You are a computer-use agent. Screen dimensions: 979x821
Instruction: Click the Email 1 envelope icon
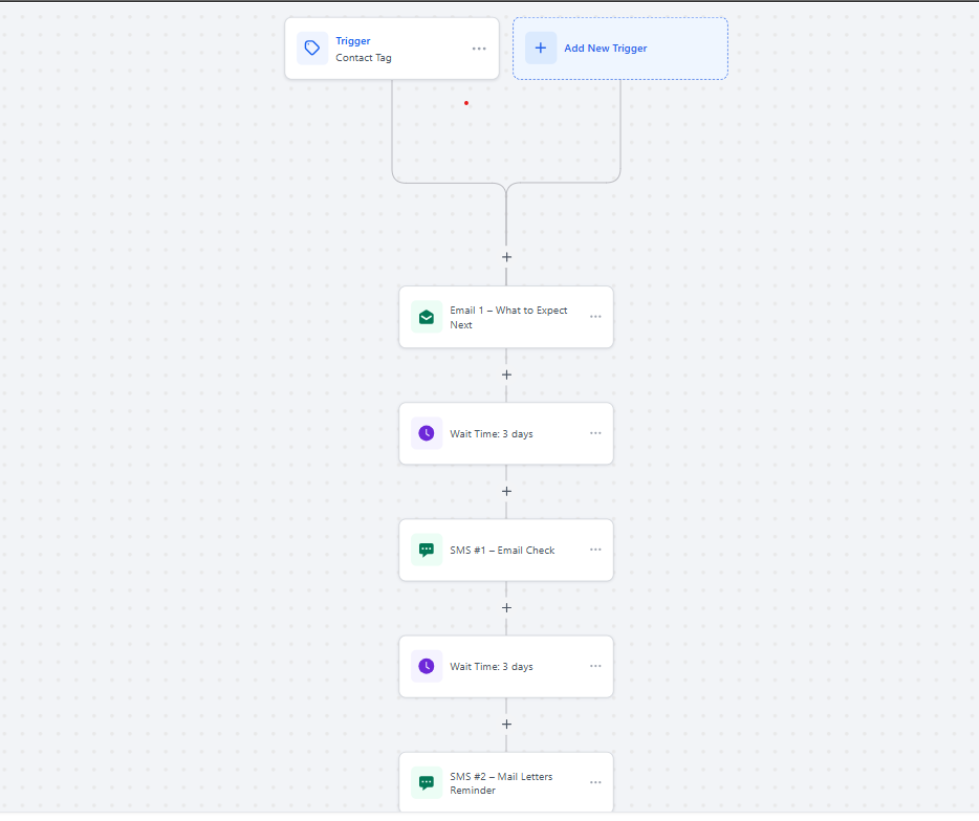426,317
